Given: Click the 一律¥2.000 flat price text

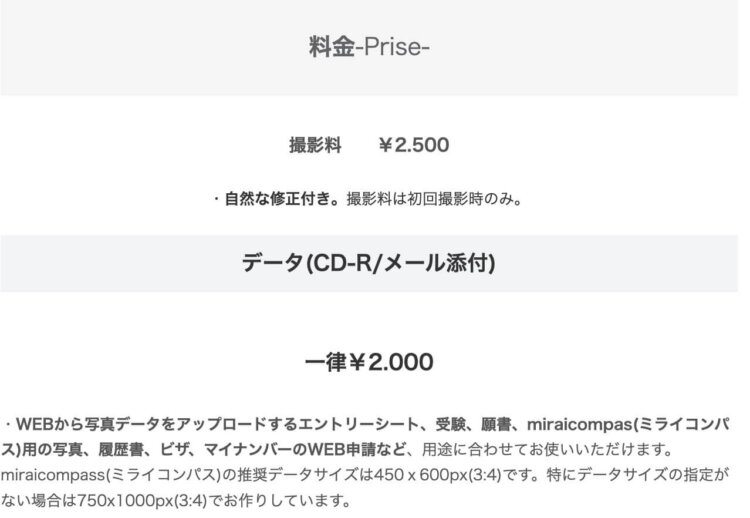Looking at the screenshot, I should point(369,362).
